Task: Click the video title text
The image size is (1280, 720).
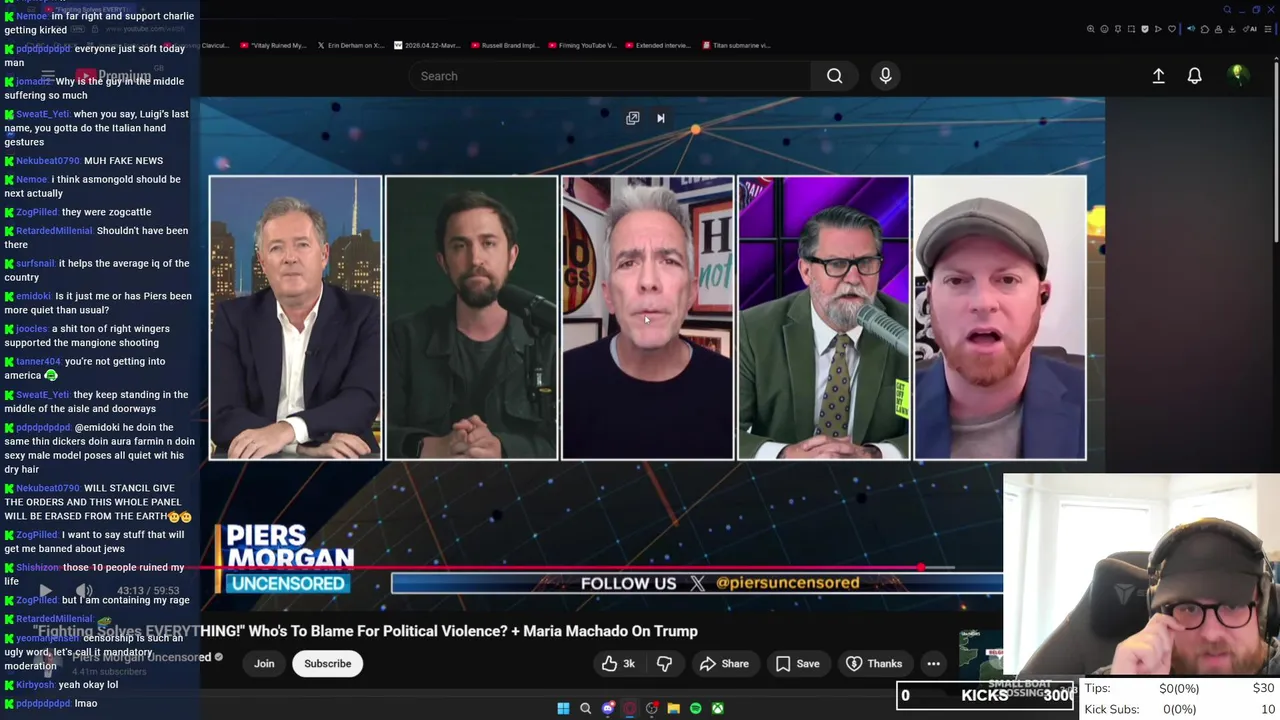Action: coord(367,631)
